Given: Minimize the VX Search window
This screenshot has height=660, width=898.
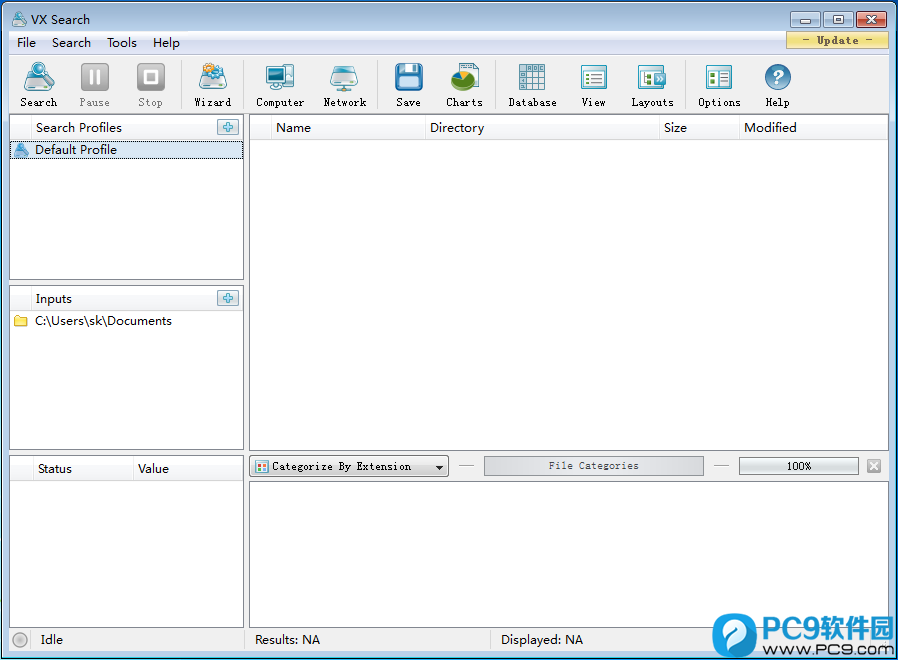Looking at the screenshot, I should click(805, 20).
